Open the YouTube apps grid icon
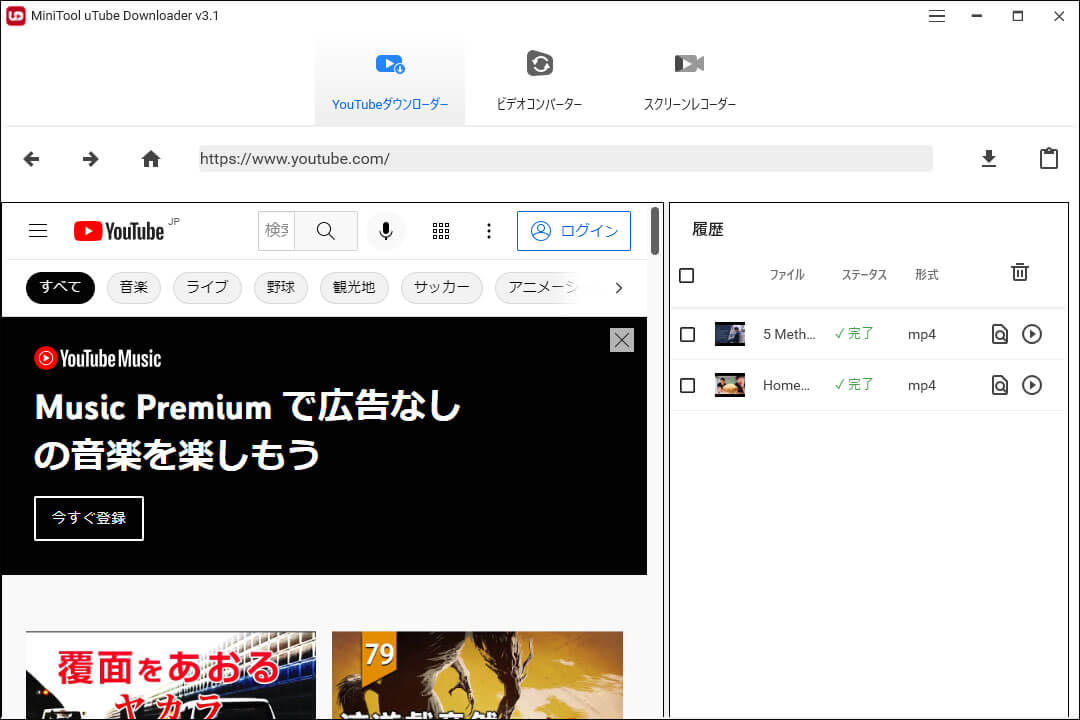1080x720 pixels. (441, 231)
